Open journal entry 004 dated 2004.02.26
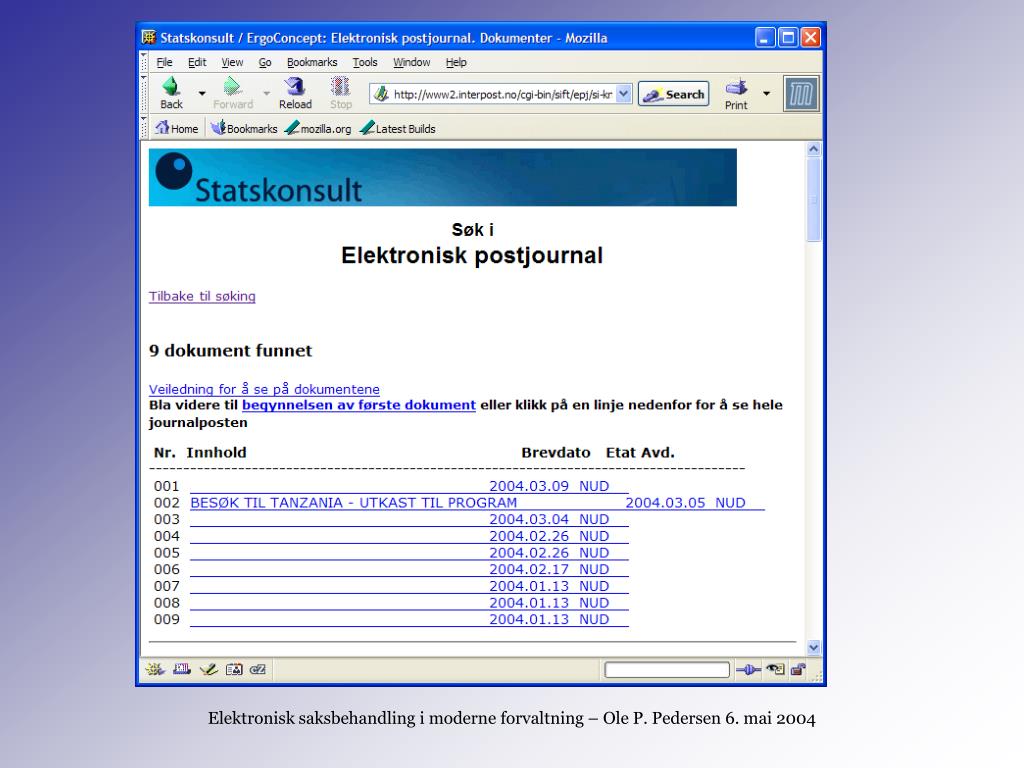Image resolution: width=1024 pixels, height=768 pixels. (409, 536)
